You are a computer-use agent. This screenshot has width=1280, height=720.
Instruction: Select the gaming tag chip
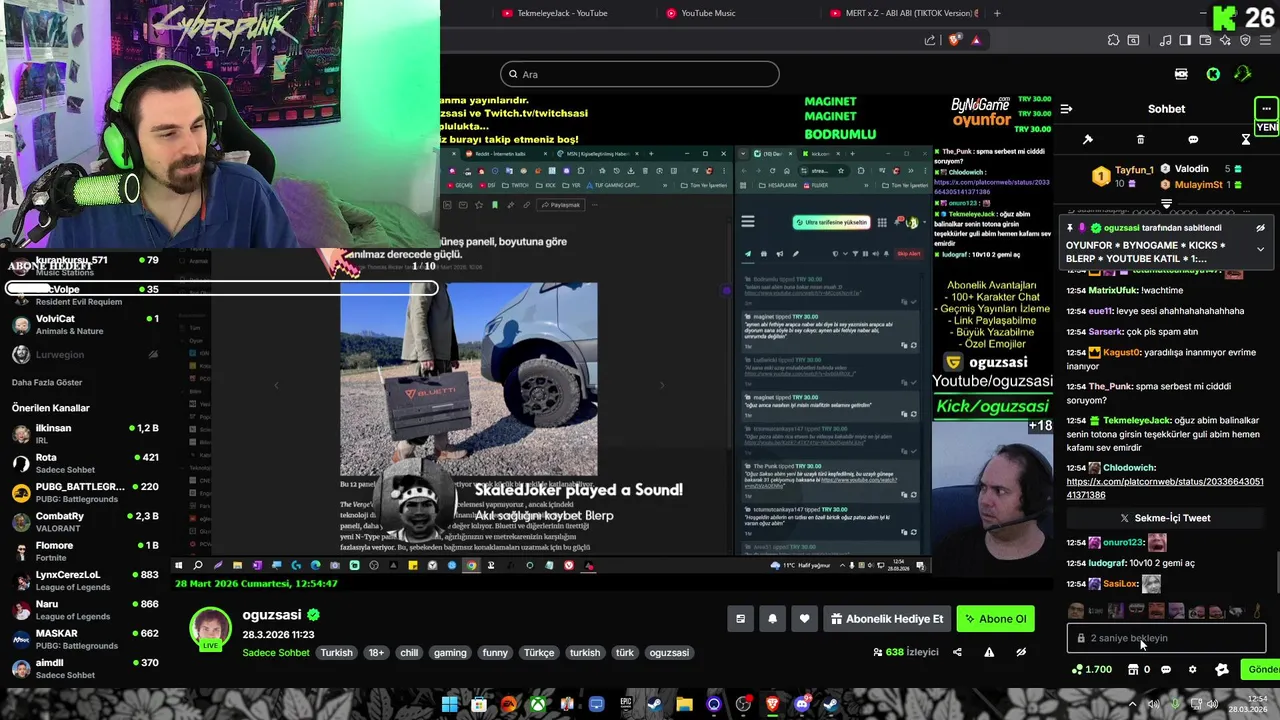pos(450,653)
